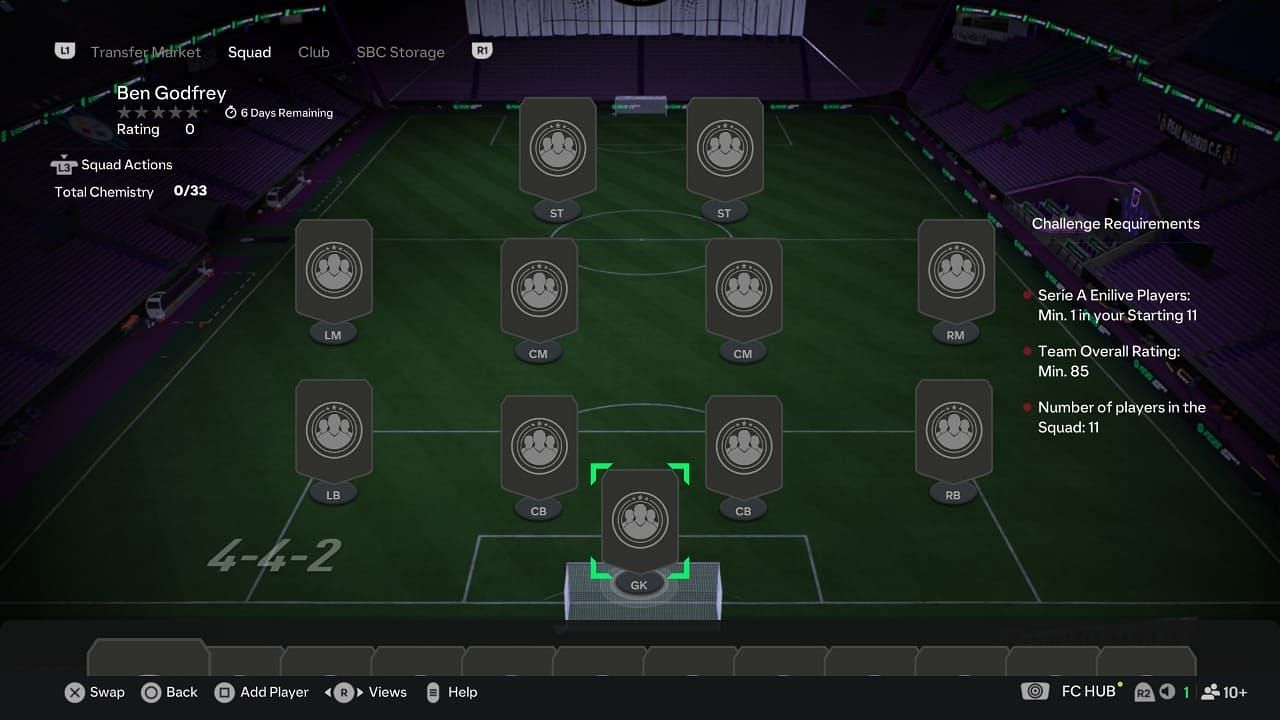Viewport: 1280px width, 720px height.
Task: Click the online friends 10+ icon
Action: [1224, 692]
